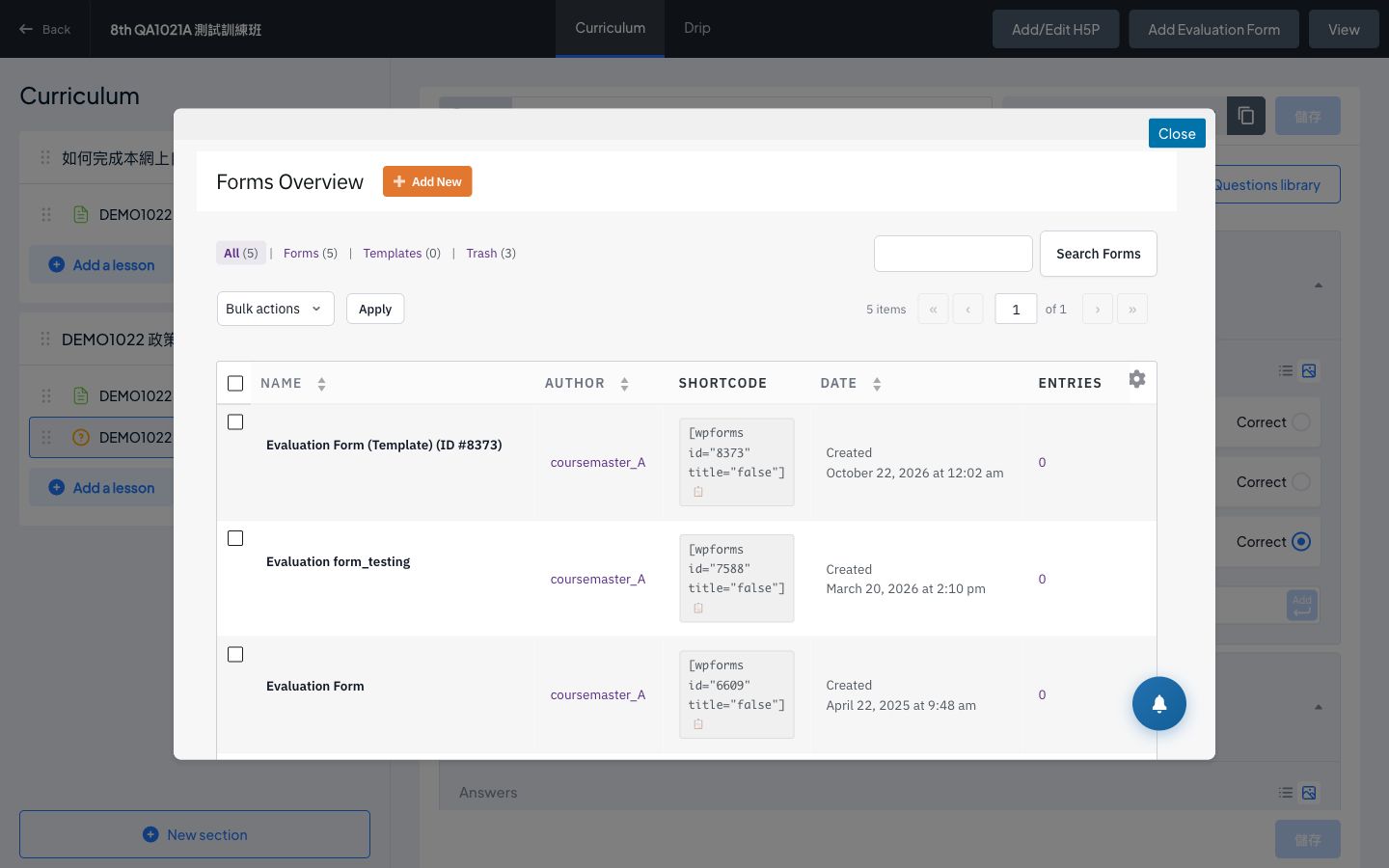This screenshot has height=868, width=1389.
Task: Click Apply for bulk actions
Action: pos(375,309)
